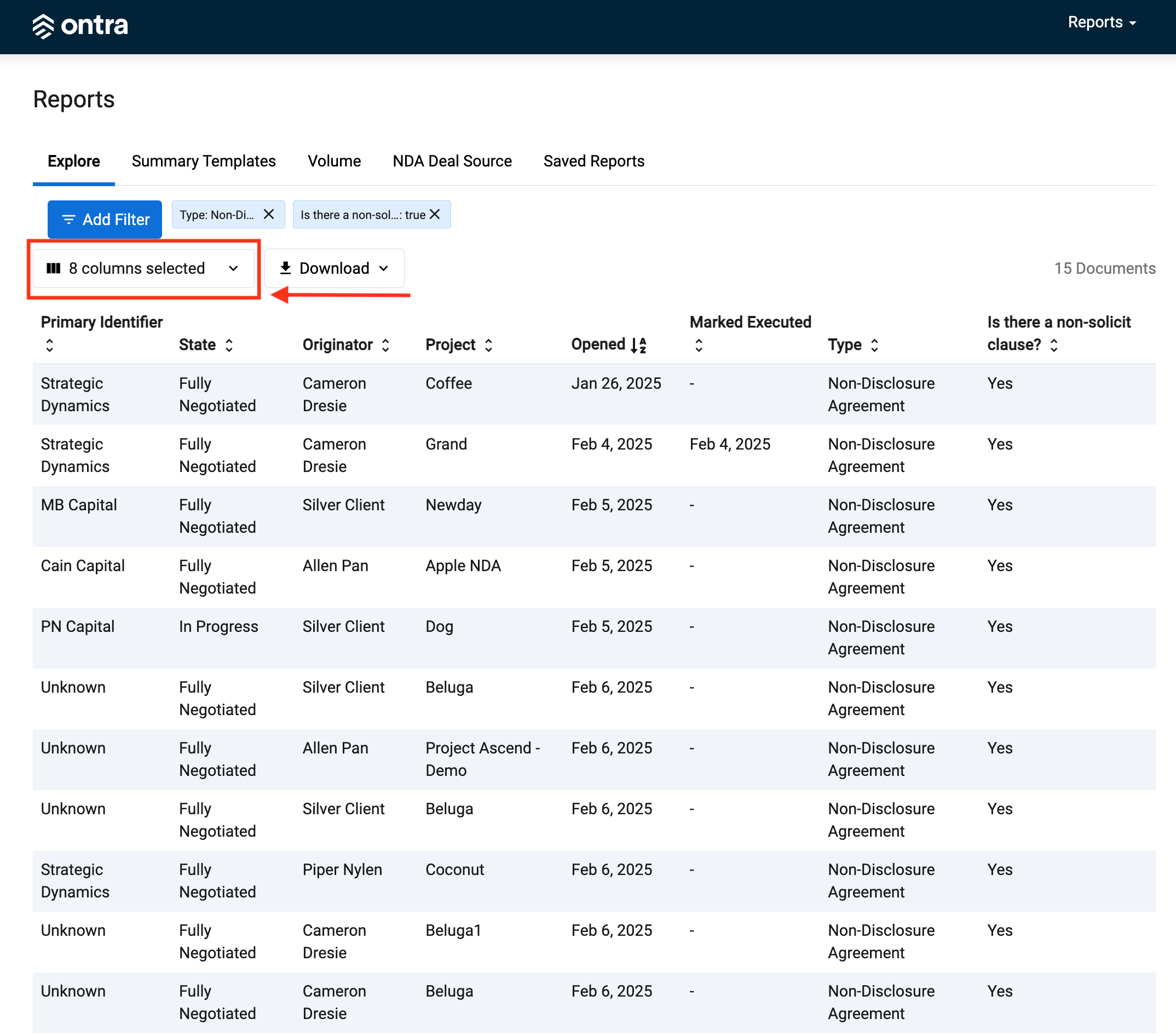The image size is (1176, 1036).
Task: Open the 8 columns selected dropdown
Action: tap(143, 269)
